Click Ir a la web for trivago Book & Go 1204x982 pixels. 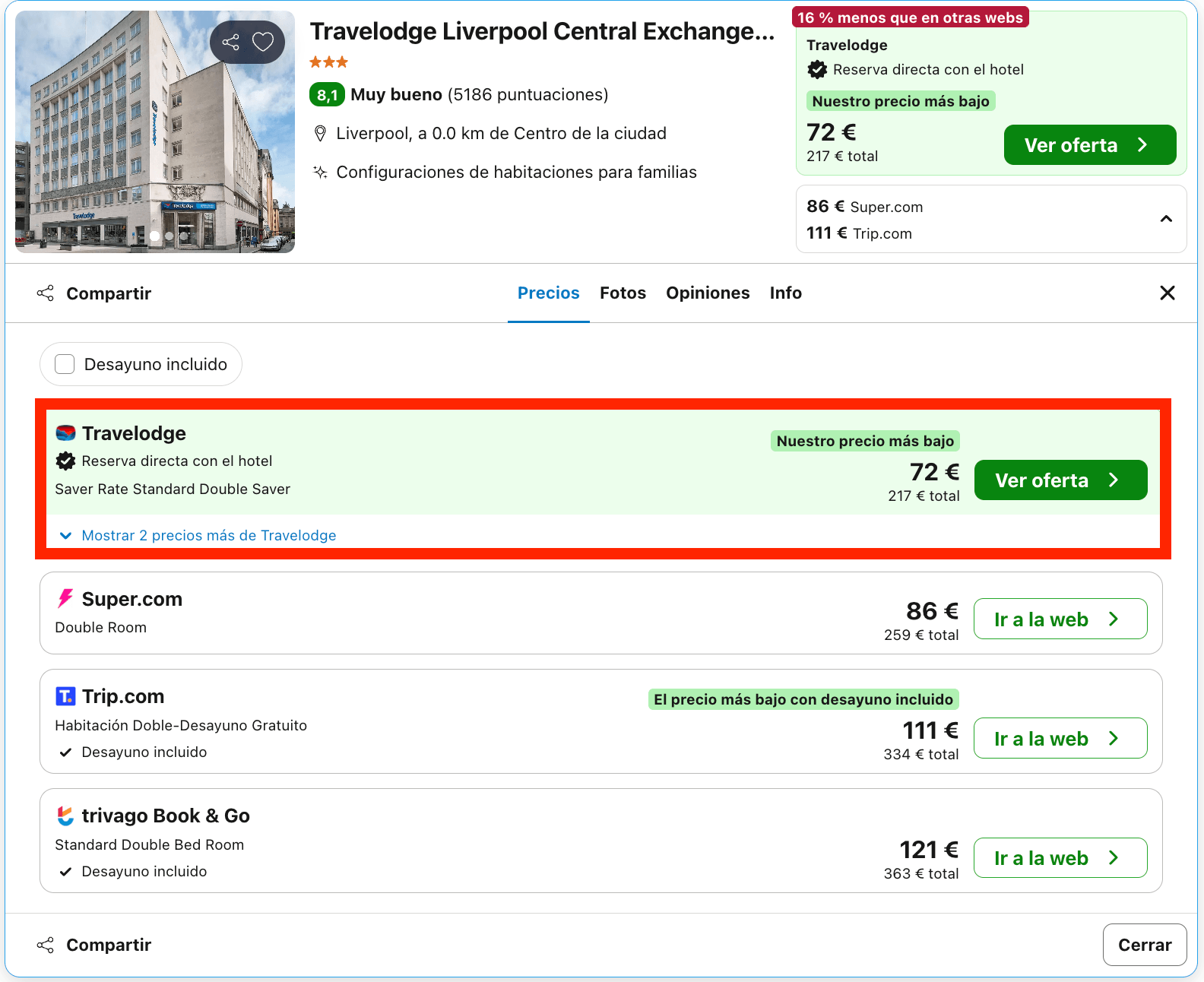click(1060, 857)
